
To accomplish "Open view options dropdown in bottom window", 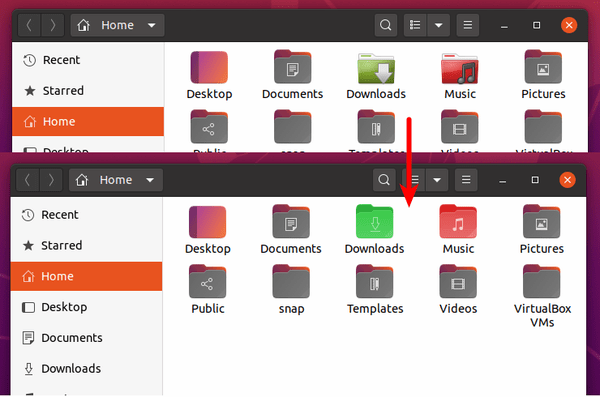I will pos(437,180).
